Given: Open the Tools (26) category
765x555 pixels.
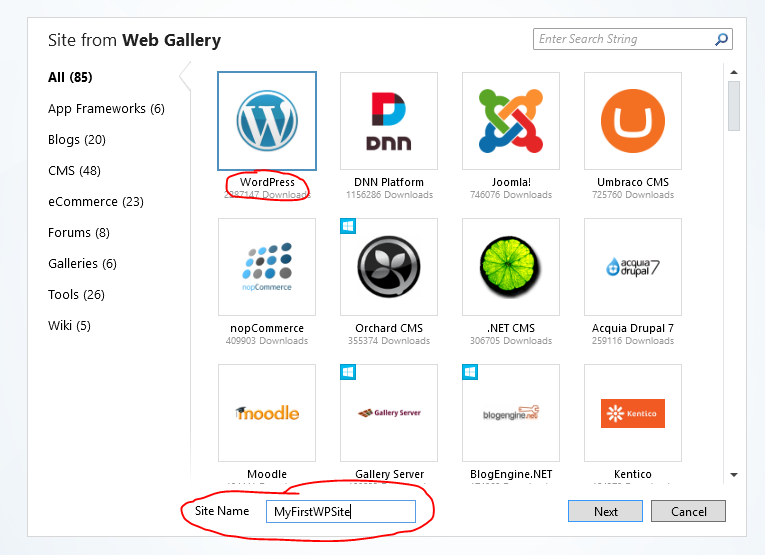Looking at the screenshot, I should tap(76, 295).
